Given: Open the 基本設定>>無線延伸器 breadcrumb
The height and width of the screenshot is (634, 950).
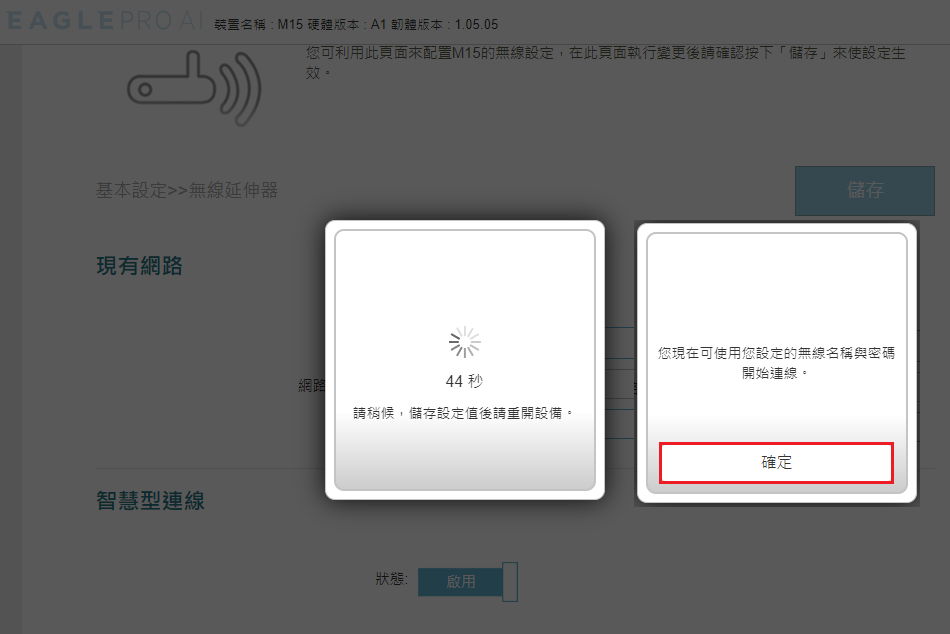Looking at the screenshot, I should [x=187, y=190].
